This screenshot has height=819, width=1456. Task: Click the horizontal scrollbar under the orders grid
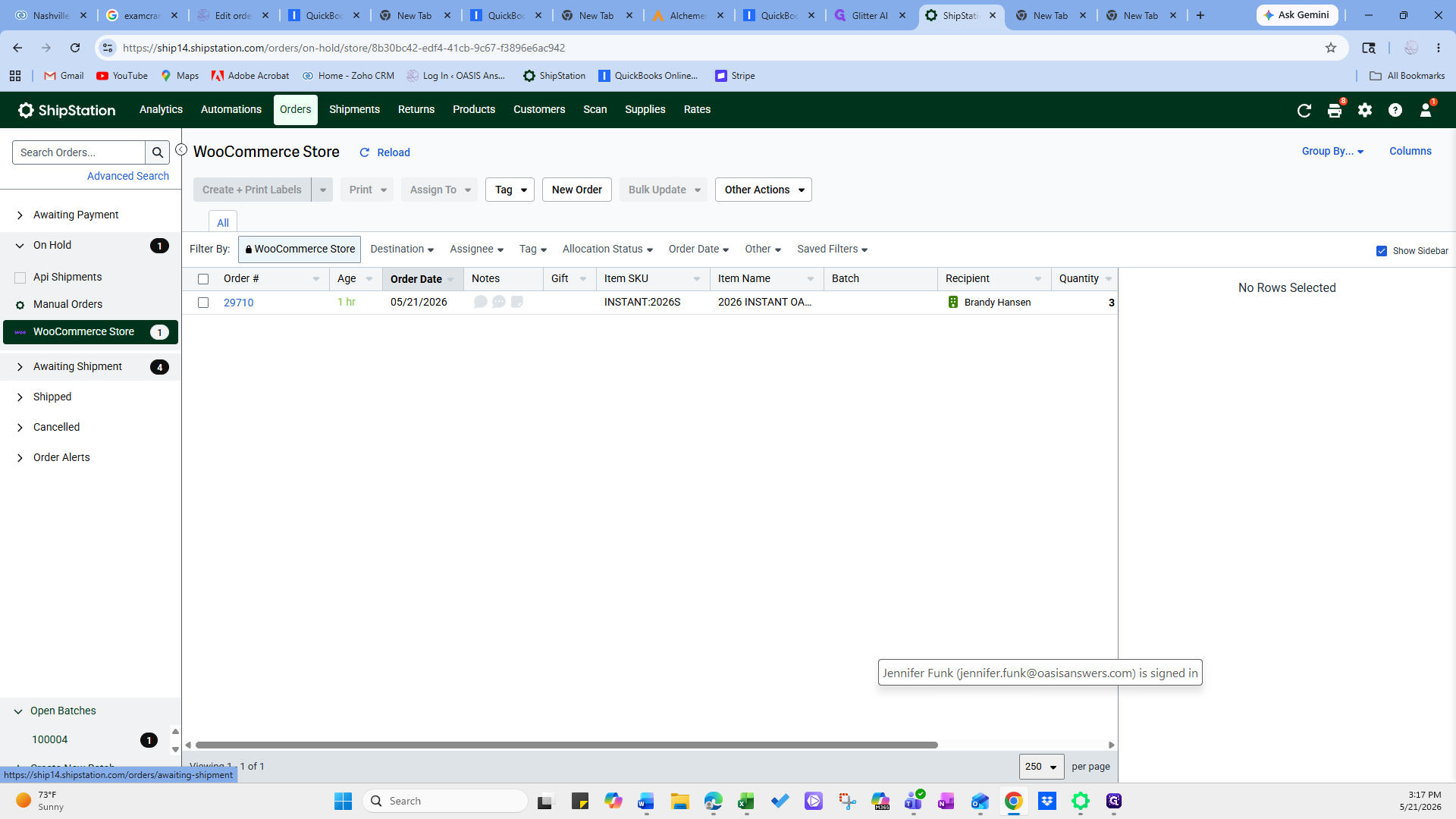tap(566, 745)
